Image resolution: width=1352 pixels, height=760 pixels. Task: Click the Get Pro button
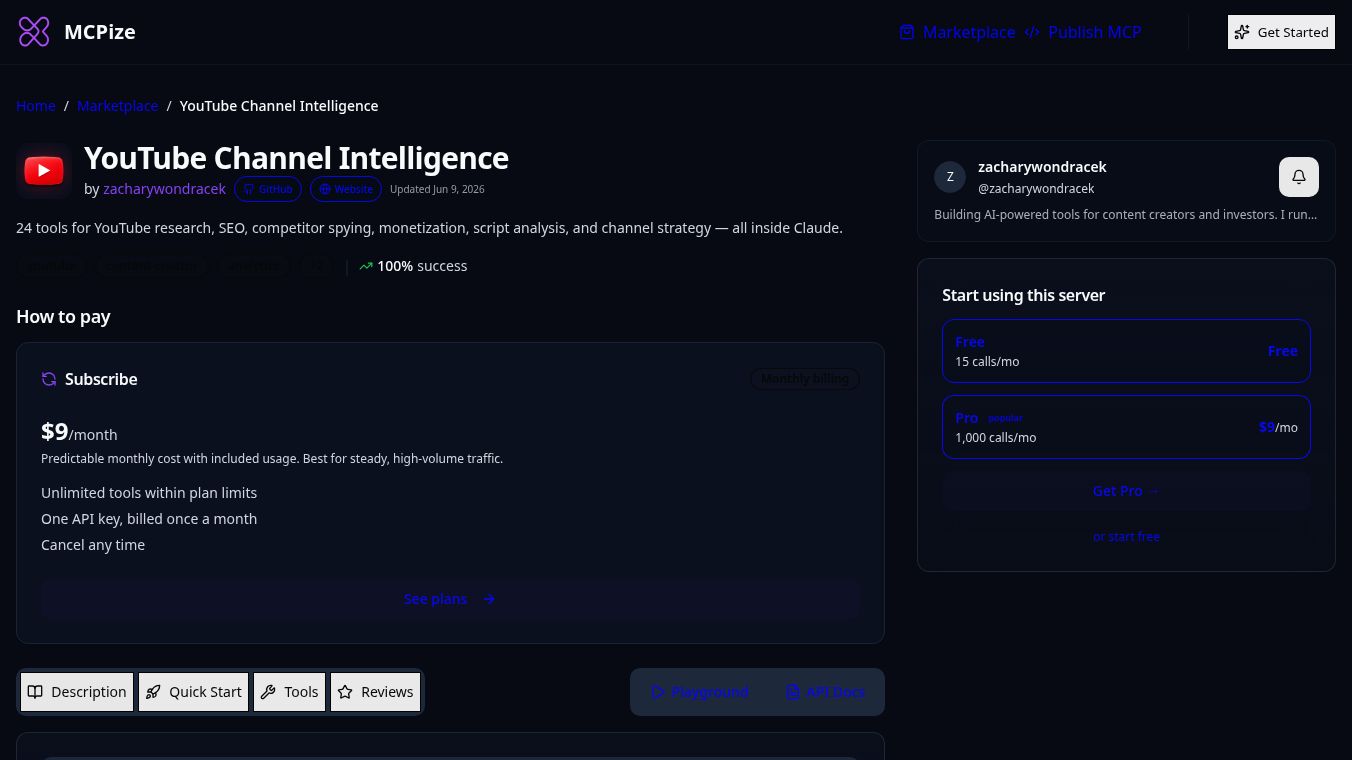1126,491
